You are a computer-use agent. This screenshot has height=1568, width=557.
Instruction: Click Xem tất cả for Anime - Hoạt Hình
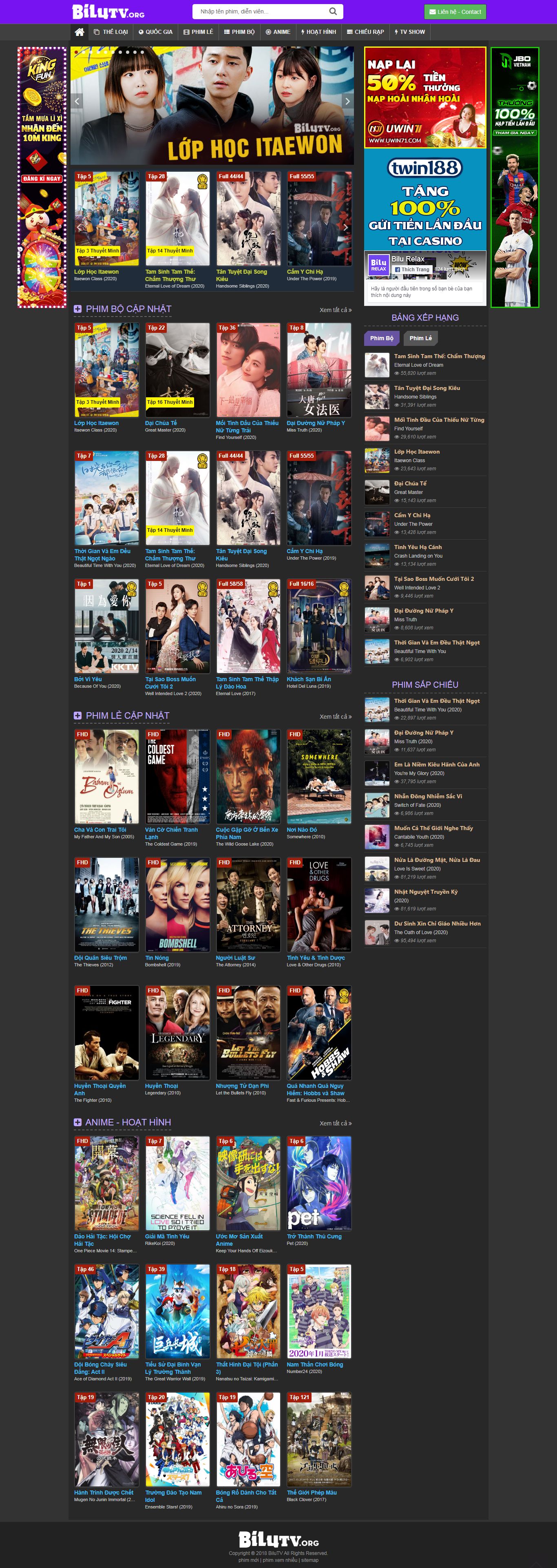coord(336,1124)
